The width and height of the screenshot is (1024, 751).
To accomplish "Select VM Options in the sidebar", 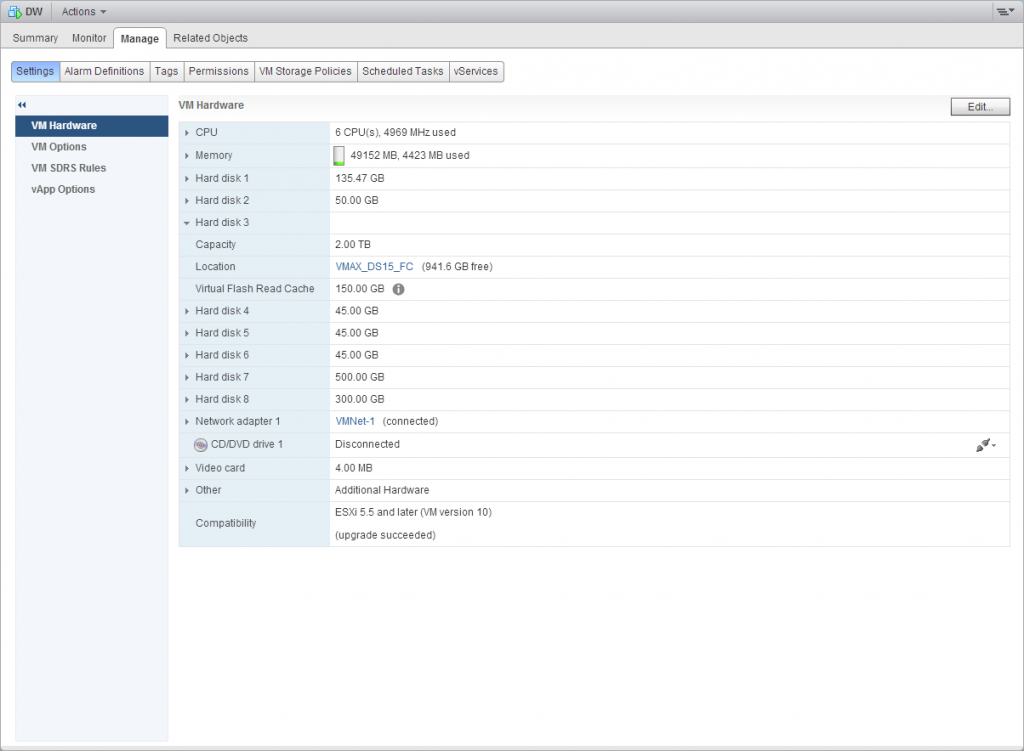I will coord(60,146).
